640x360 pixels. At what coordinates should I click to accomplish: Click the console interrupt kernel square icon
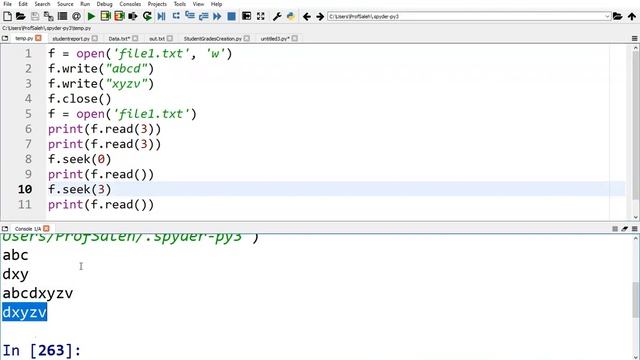coord(615,229)
